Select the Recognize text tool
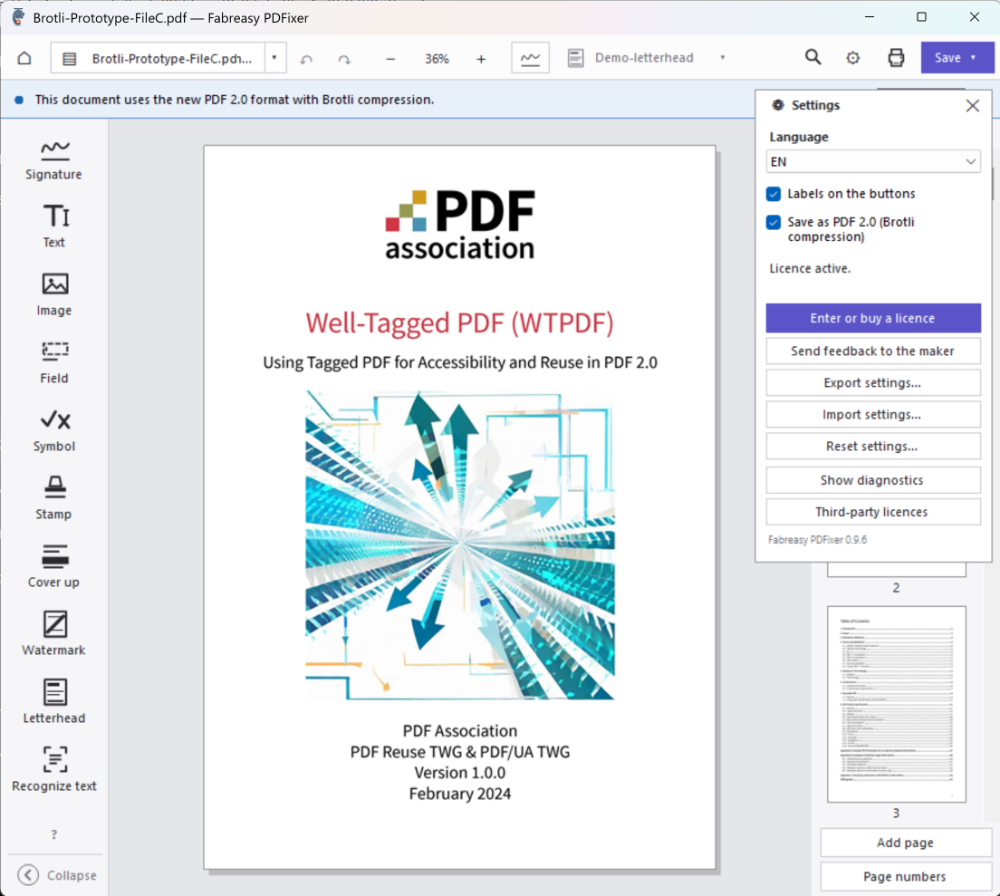This screenshot has height=896, width=1000. point(54,770)
